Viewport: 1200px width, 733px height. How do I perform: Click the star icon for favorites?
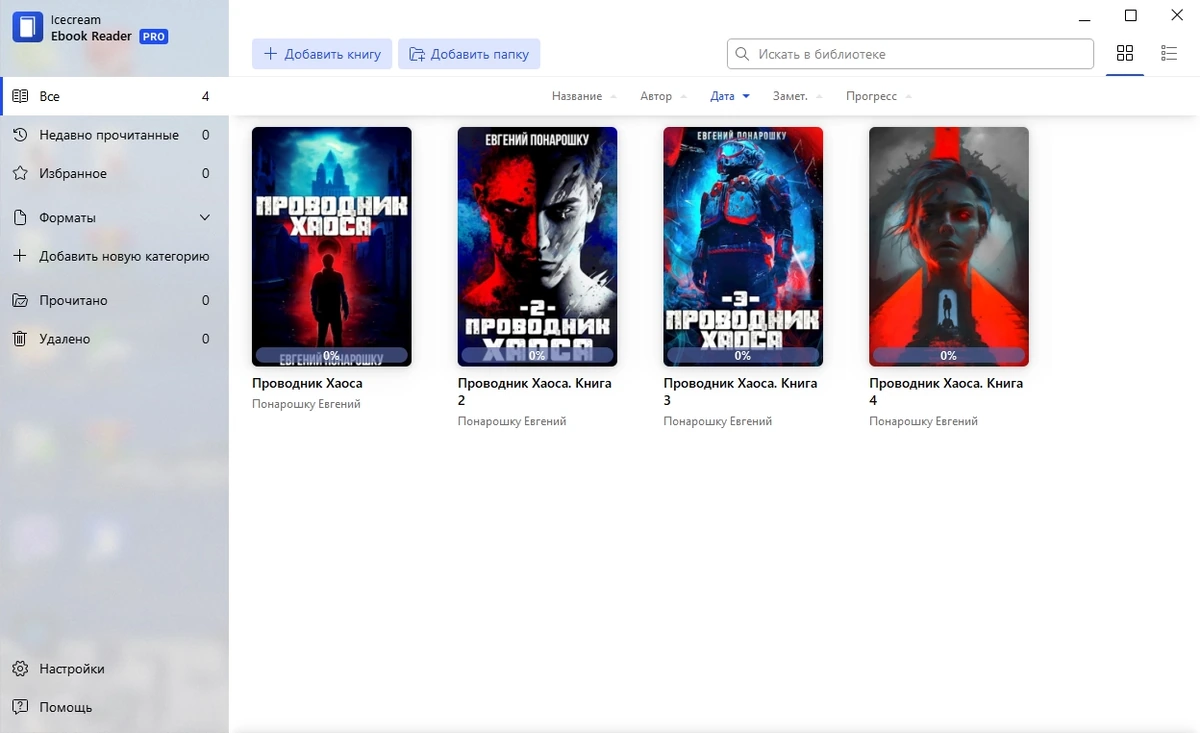tap(20, 174)
